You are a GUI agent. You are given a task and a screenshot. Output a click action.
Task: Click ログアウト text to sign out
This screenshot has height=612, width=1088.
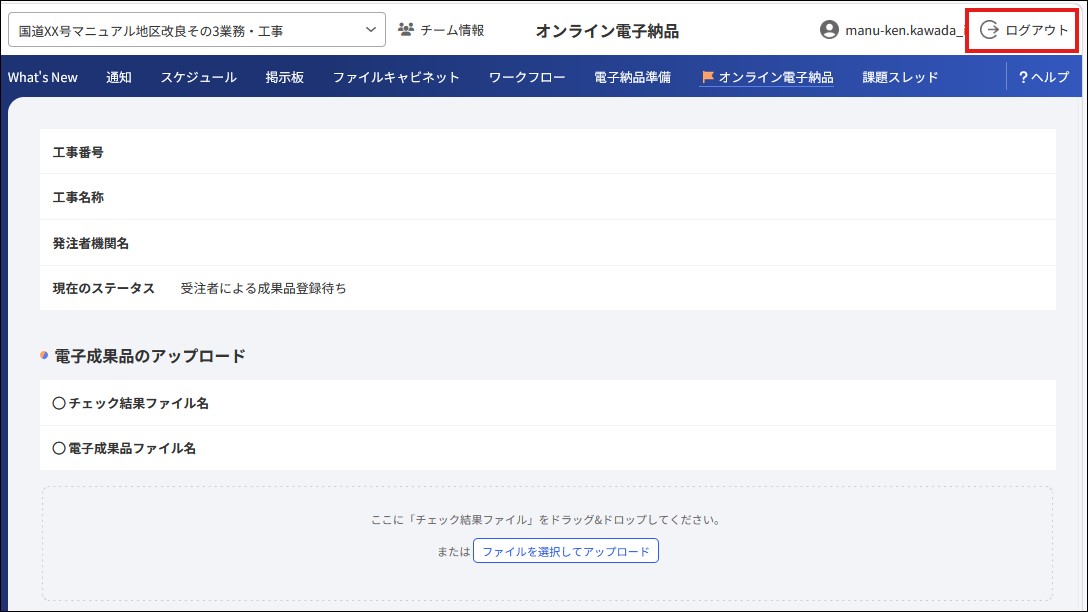click(1037, 30)
